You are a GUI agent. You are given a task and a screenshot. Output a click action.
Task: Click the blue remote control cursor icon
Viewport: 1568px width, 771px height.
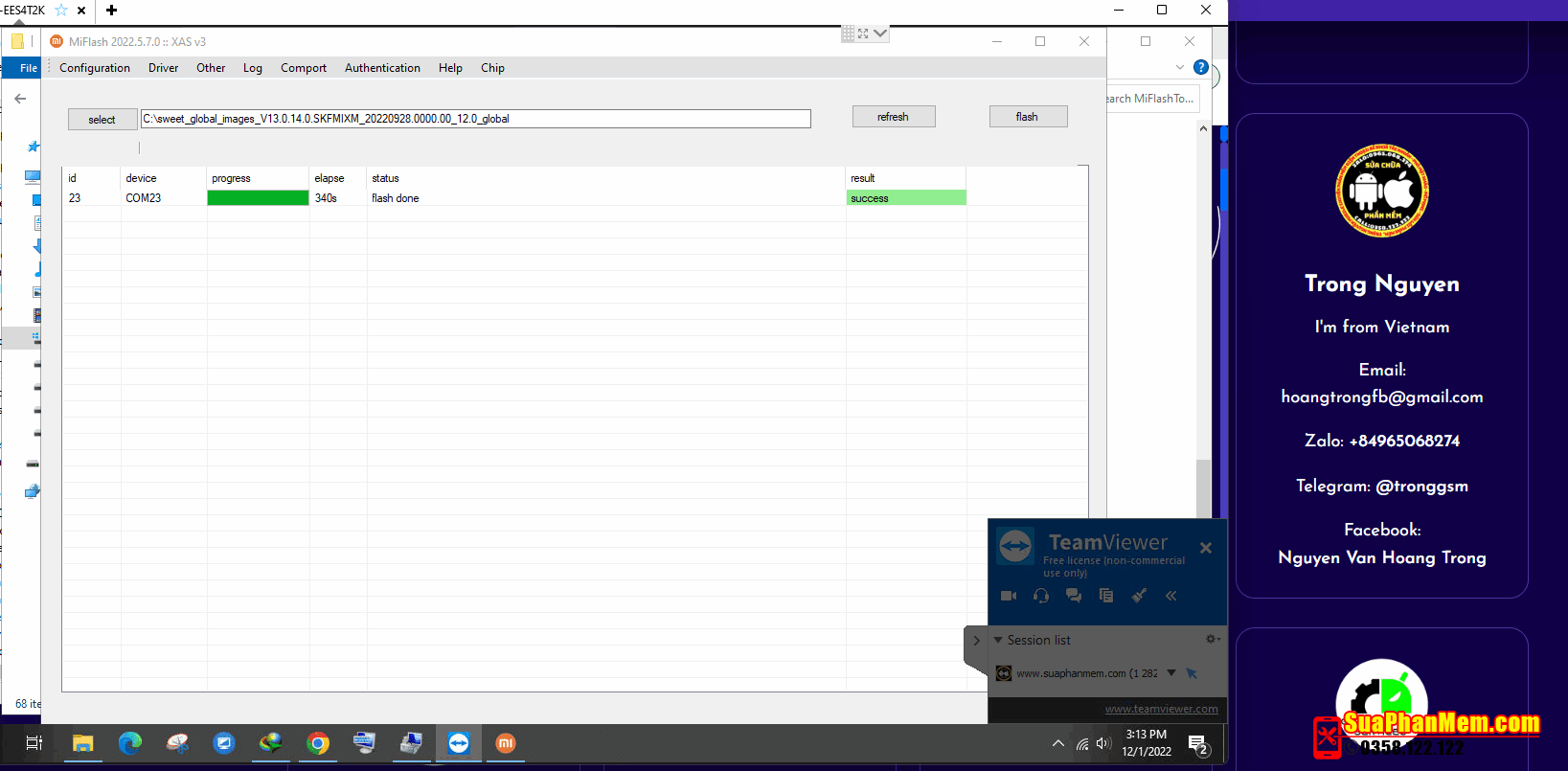point(1192,673)
